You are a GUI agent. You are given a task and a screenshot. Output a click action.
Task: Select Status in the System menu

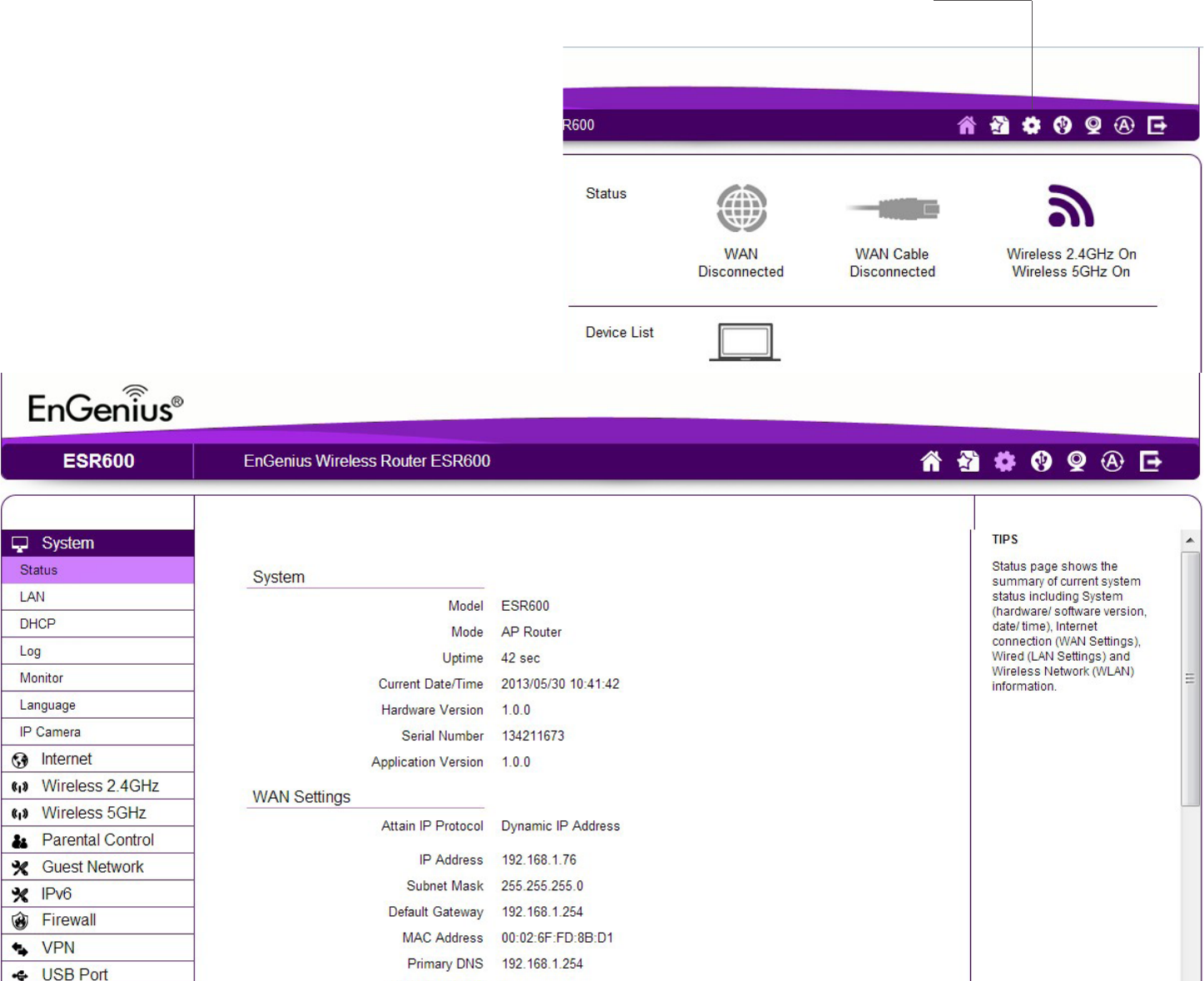point(97,570)
